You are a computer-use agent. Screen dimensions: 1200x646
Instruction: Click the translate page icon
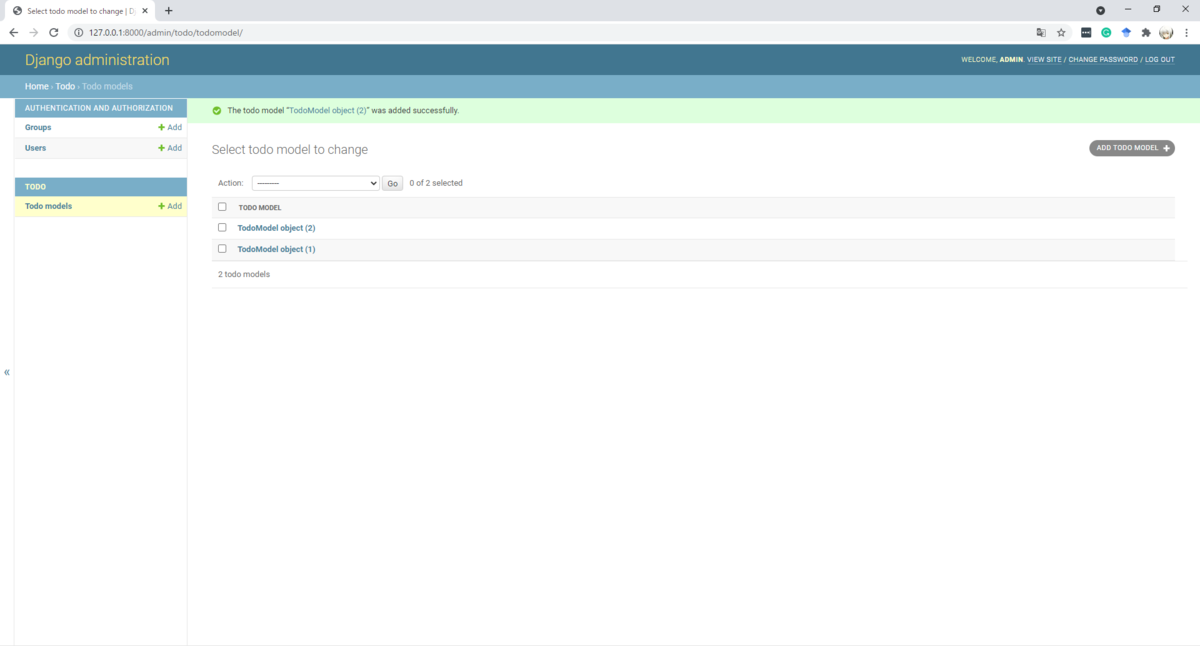point(1041,32)
